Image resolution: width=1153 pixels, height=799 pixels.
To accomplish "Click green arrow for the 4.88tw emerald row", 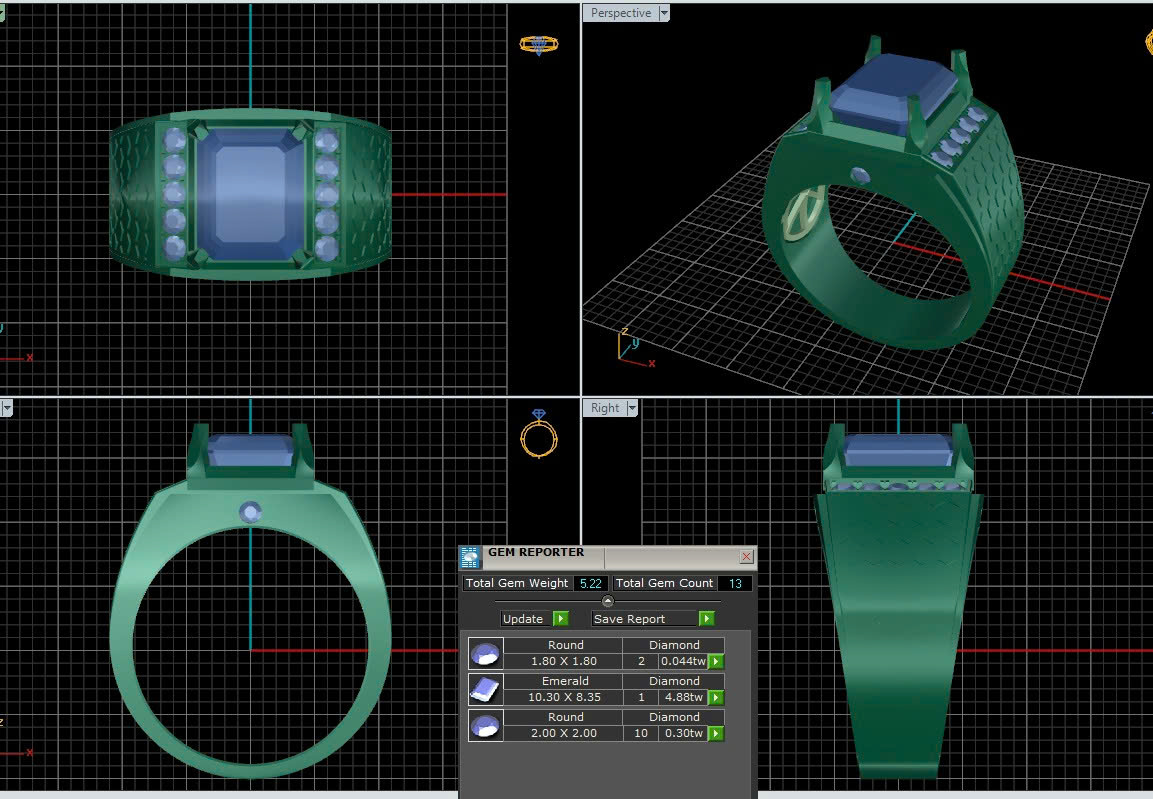I will click(x=716, y=698).
